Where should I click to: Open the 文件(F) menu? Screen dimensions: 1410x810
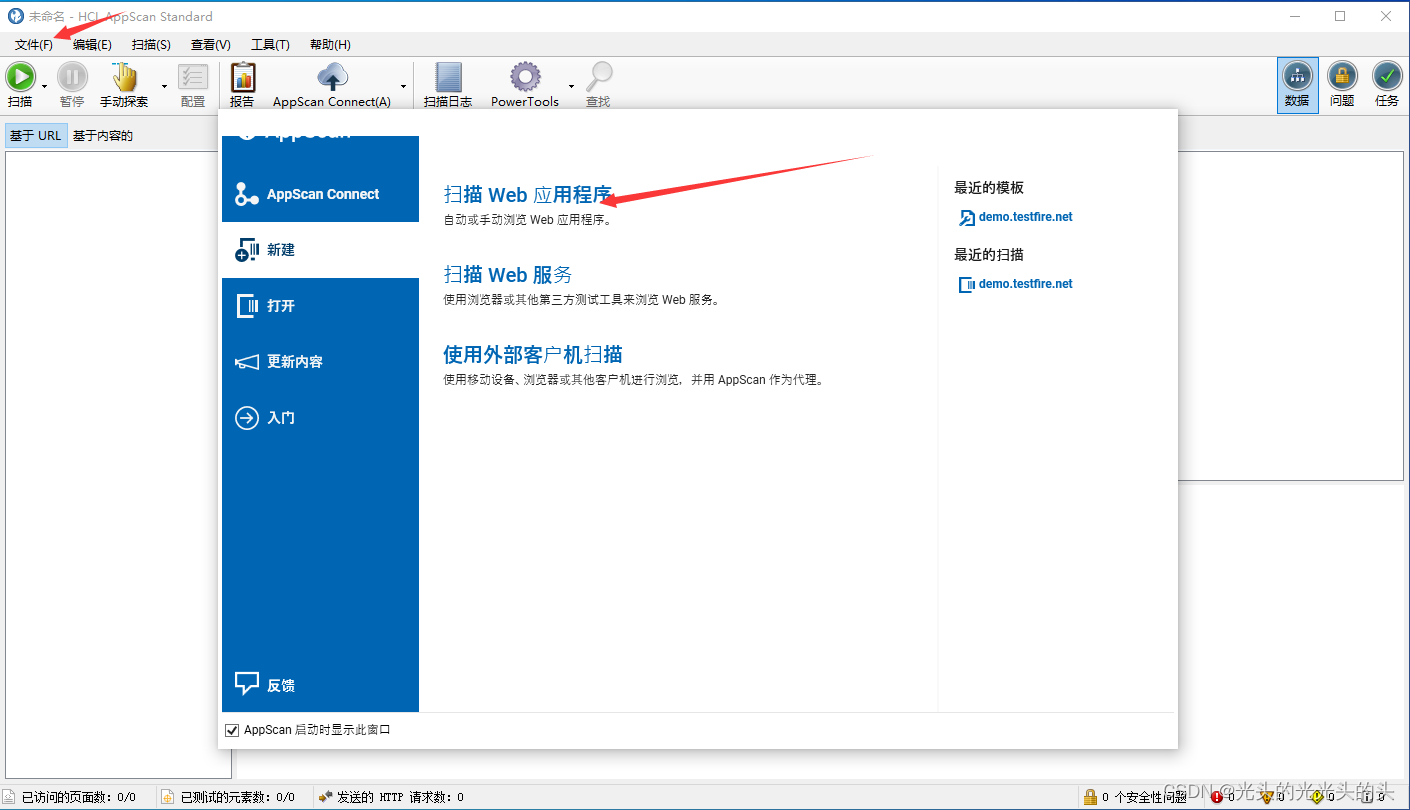click(x=34, y=45)
